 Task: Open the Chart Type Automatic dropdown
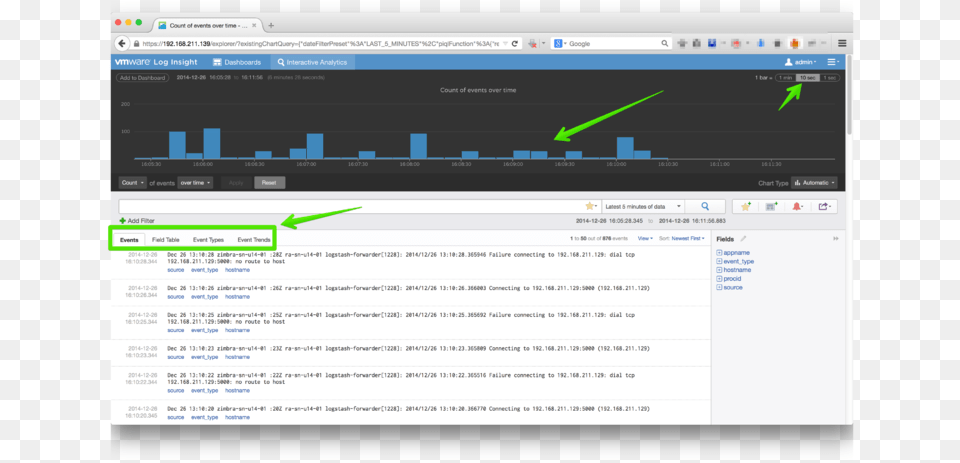coord(814,183)
